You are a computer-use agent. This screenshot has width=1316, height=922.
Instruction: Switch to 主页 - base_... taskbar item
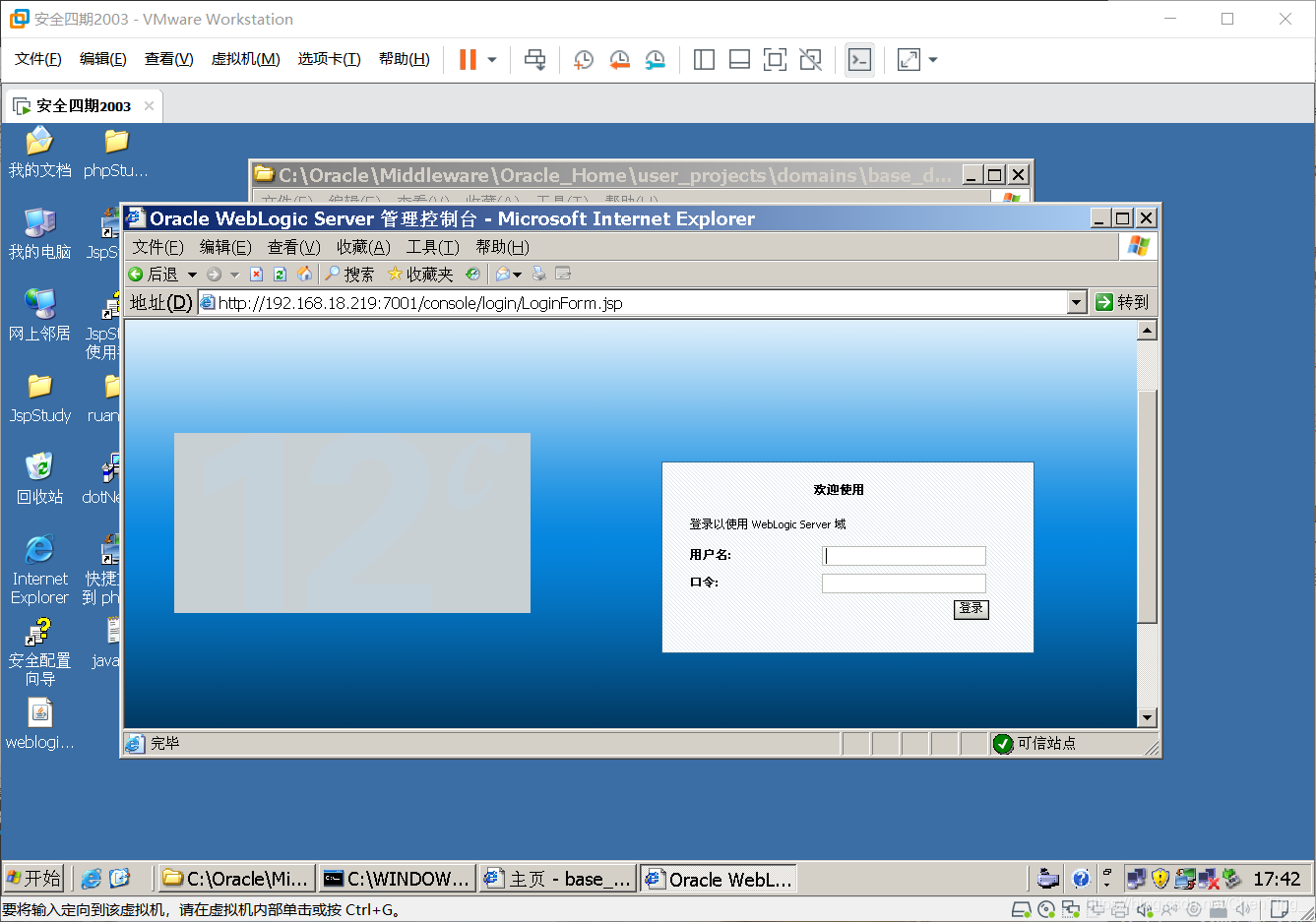coord(558,879)
